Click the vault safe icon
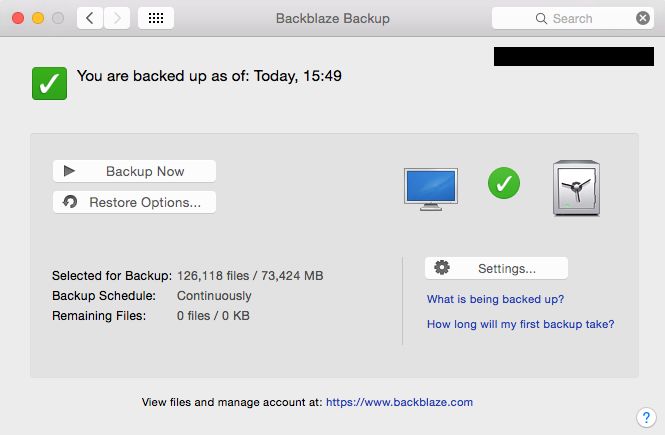Screen dimensions: 665x435 pos(575,187)
